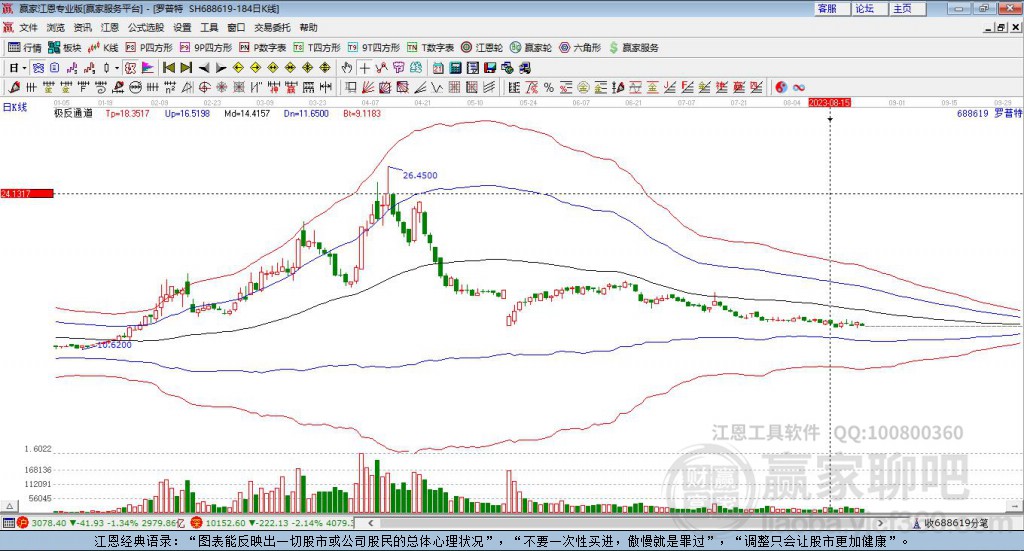1024x551 pixels.
Task: Click the Dn=11.6500 value
Action: coord(306,113)
